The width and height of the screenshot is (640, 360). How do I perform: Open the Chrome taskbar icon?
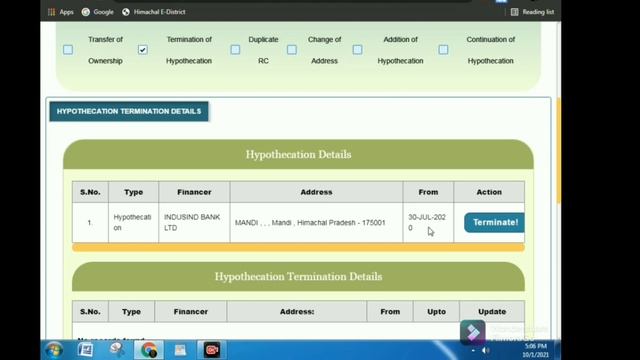149,350
